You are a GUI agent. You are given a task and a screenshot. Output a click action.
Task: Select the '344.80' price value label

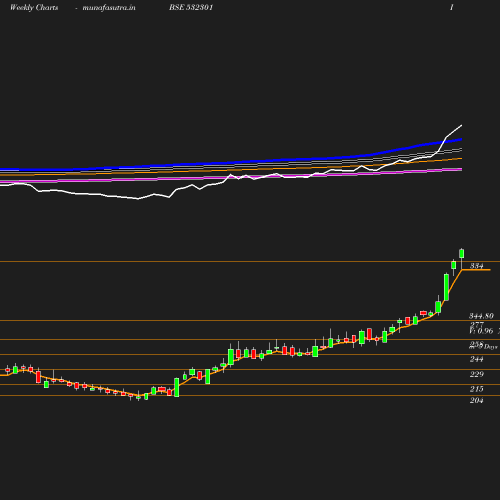tap(481, 316)
